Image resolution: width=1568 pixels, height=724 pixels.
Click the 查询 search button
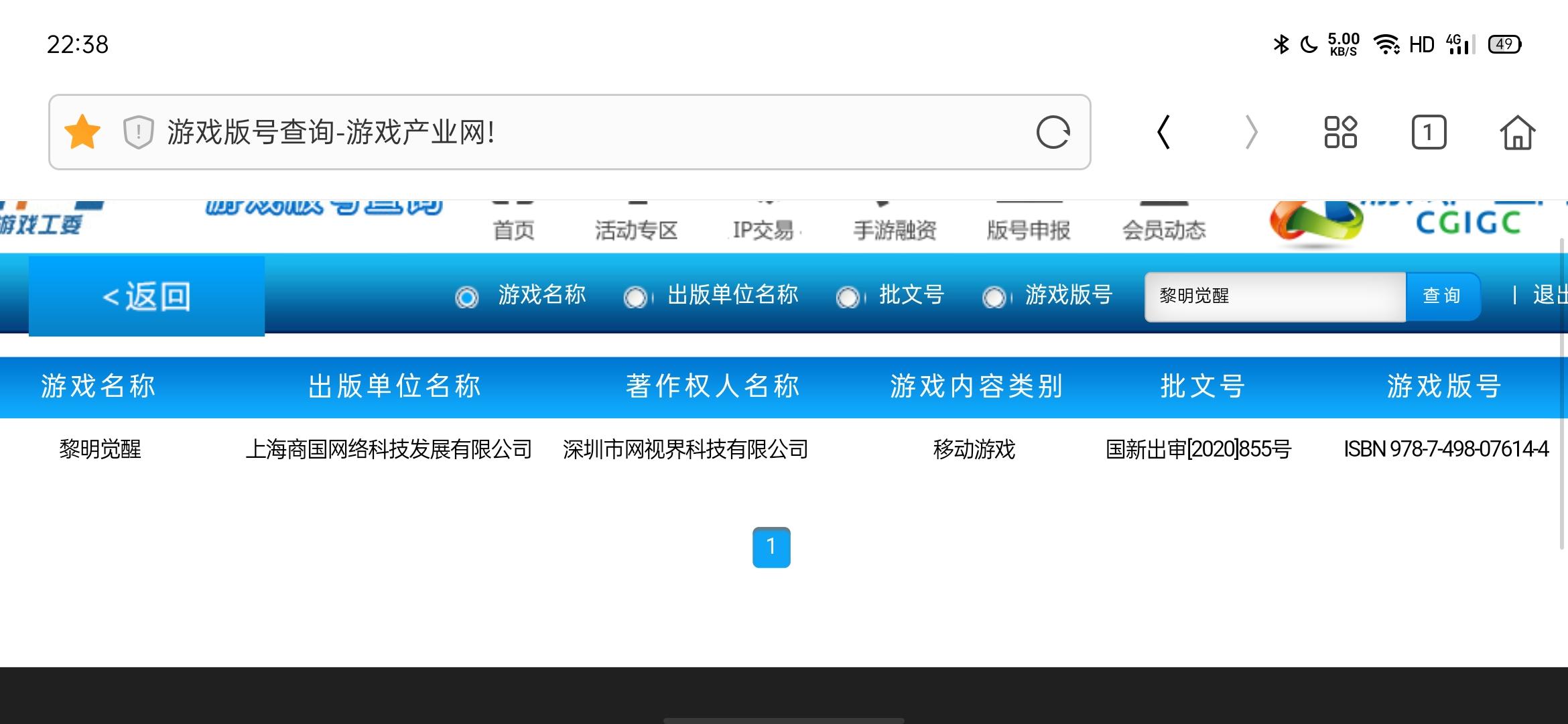pos(1442,296)
